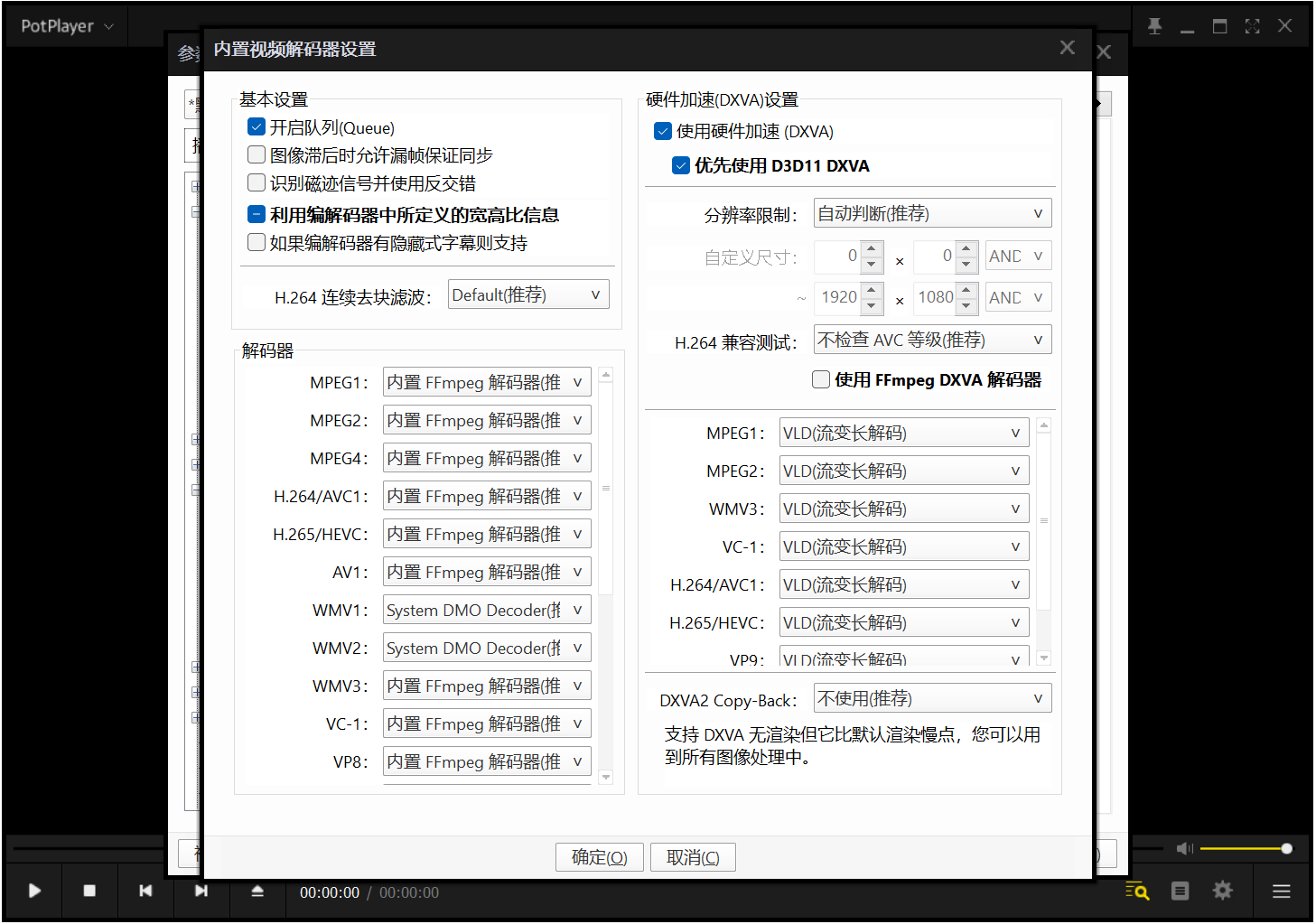Open DXVA WMV3 VLD mode dropdown
The height and width of the screenshot is (924, 1316).
click(x=903, y=509)
